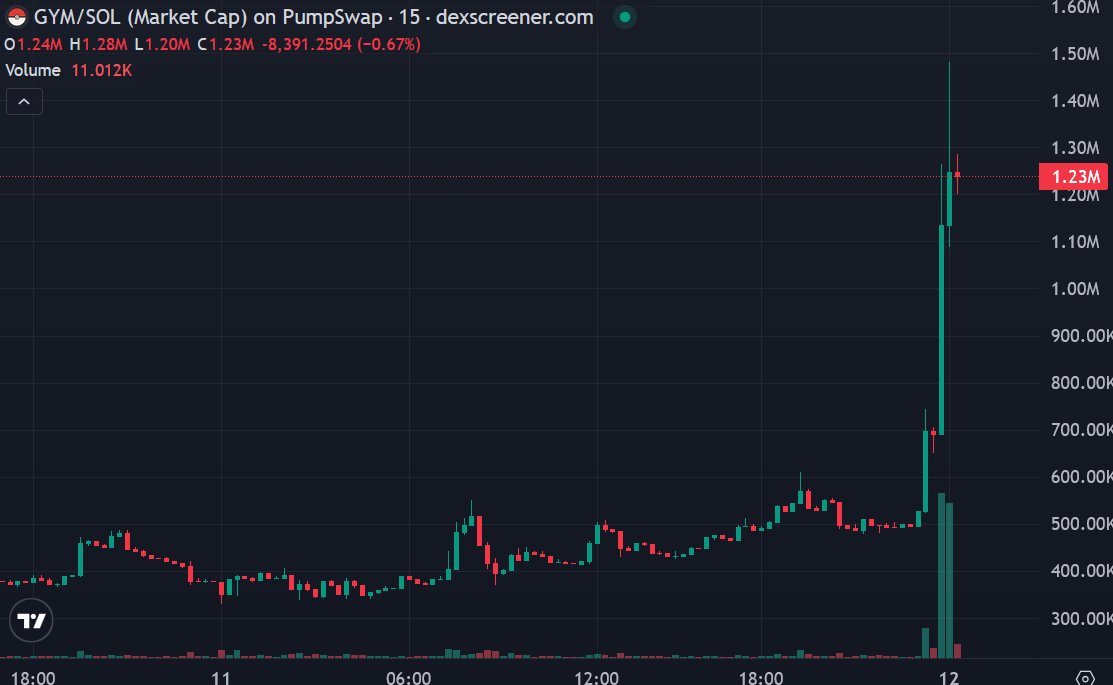Click the high value H1.28M
This screenshot has height=685, width=1113.
point(98,44)
